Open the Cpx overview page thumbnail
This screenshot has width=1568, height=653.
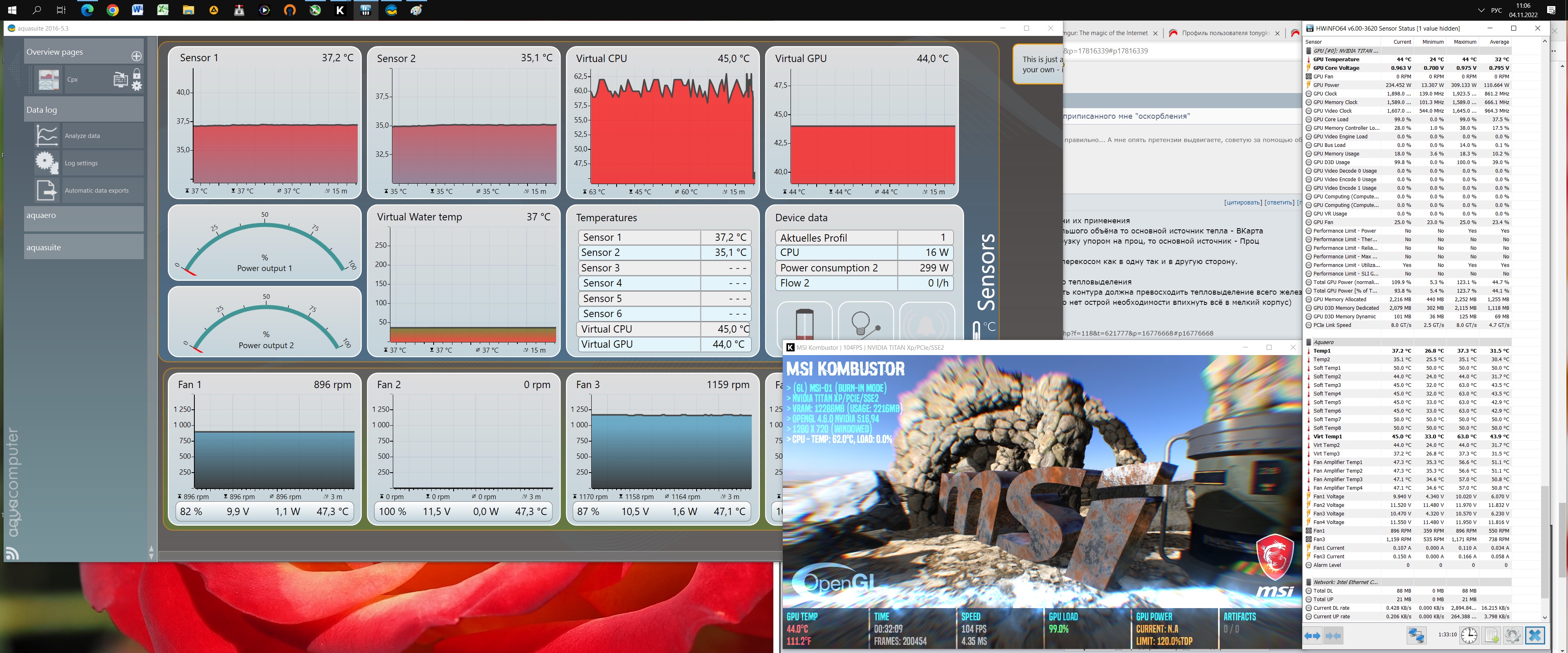point(49,80)
